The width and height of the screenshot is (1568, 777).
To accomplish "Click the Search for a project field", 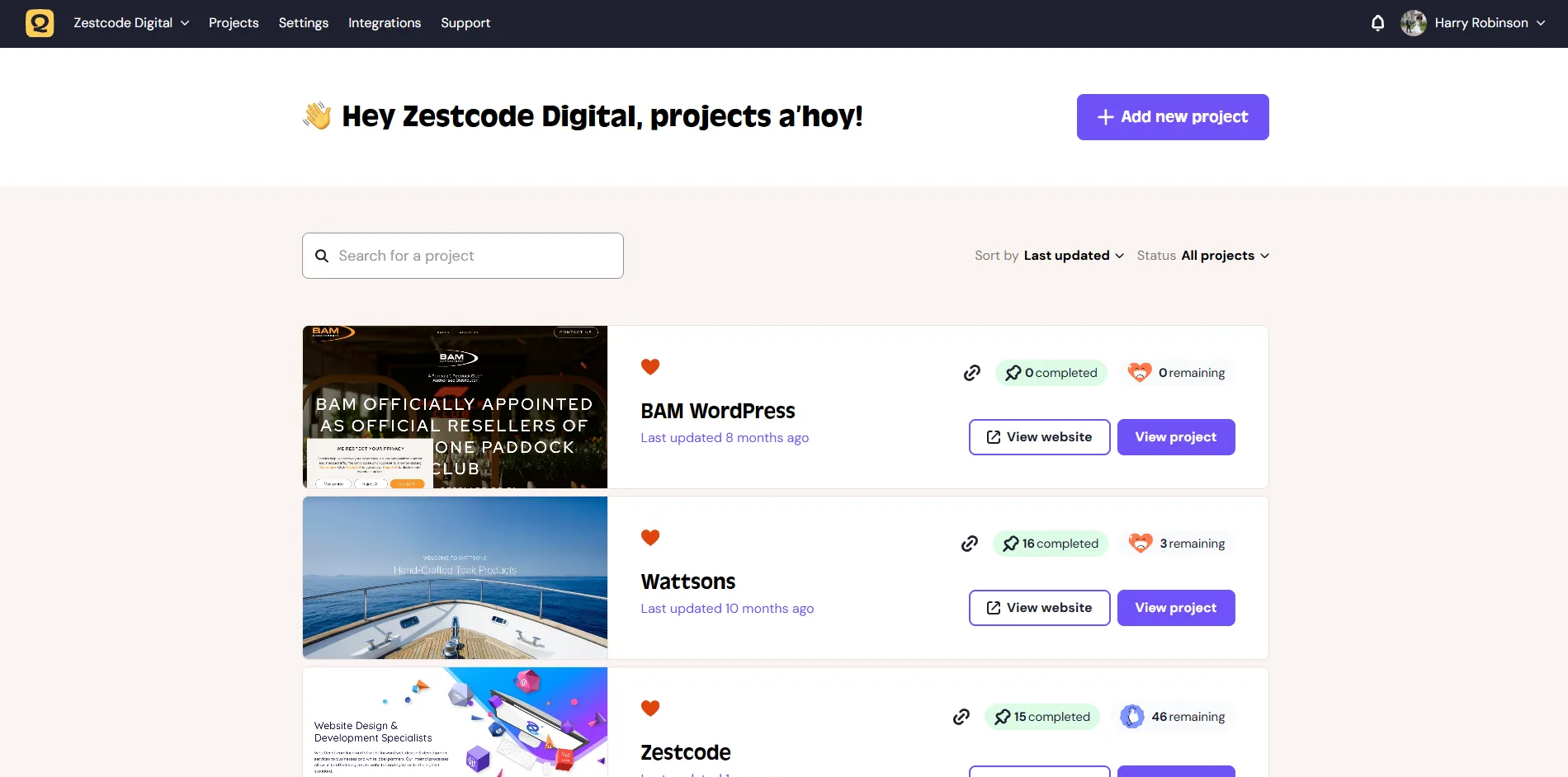I will 463,256.
